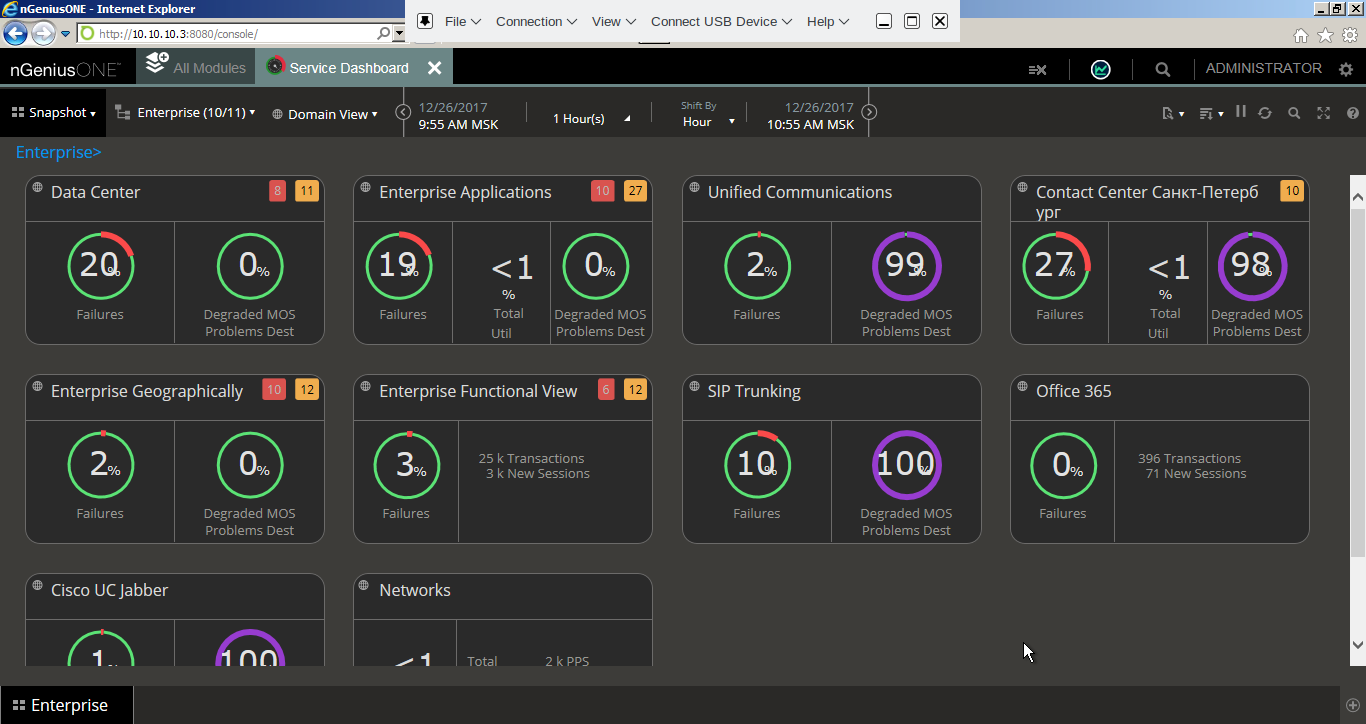Click Data Center orange alert badge 11

point(307,191)
